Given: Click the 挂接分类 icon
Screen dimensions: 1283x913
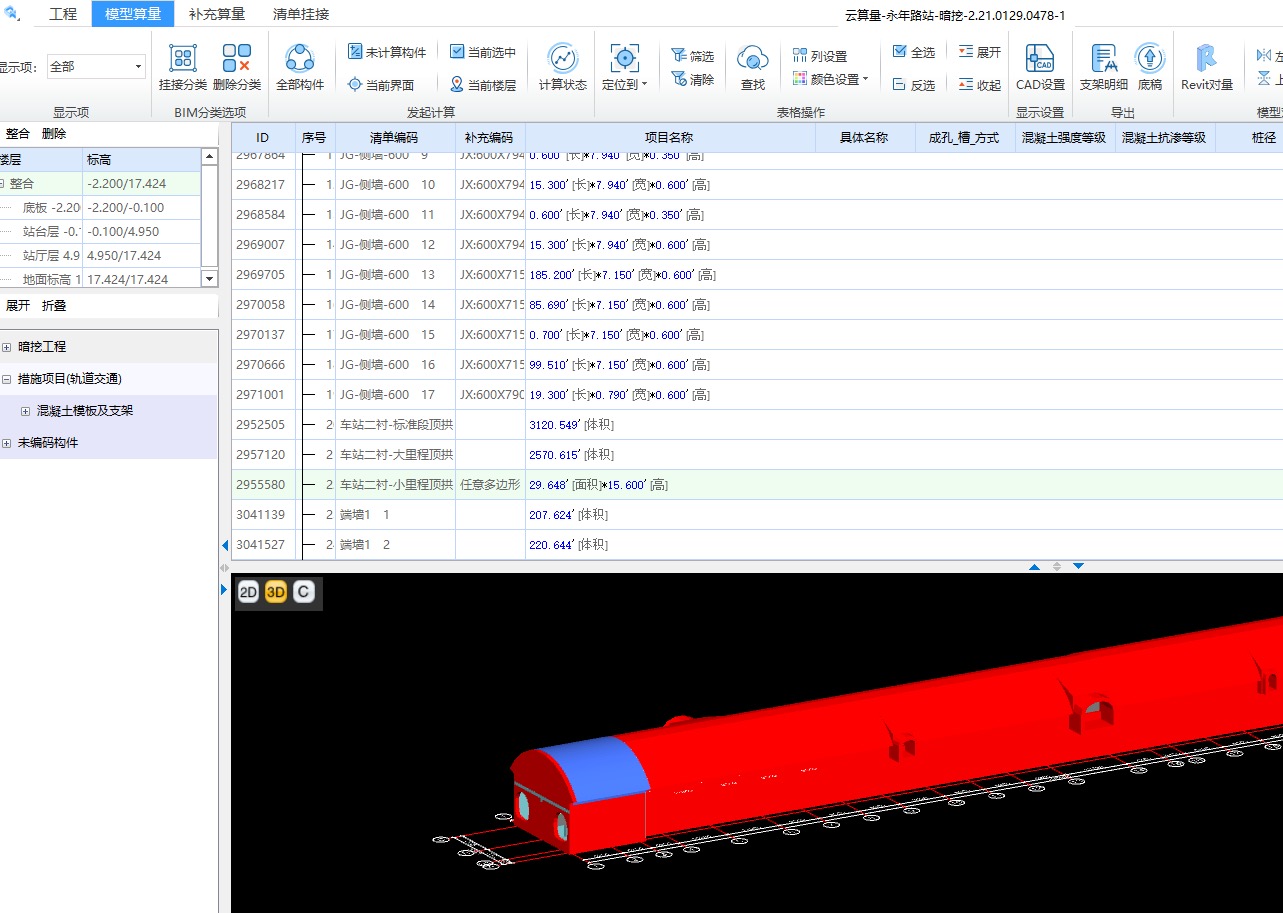Looking at the screenshot, I should 182,58.
